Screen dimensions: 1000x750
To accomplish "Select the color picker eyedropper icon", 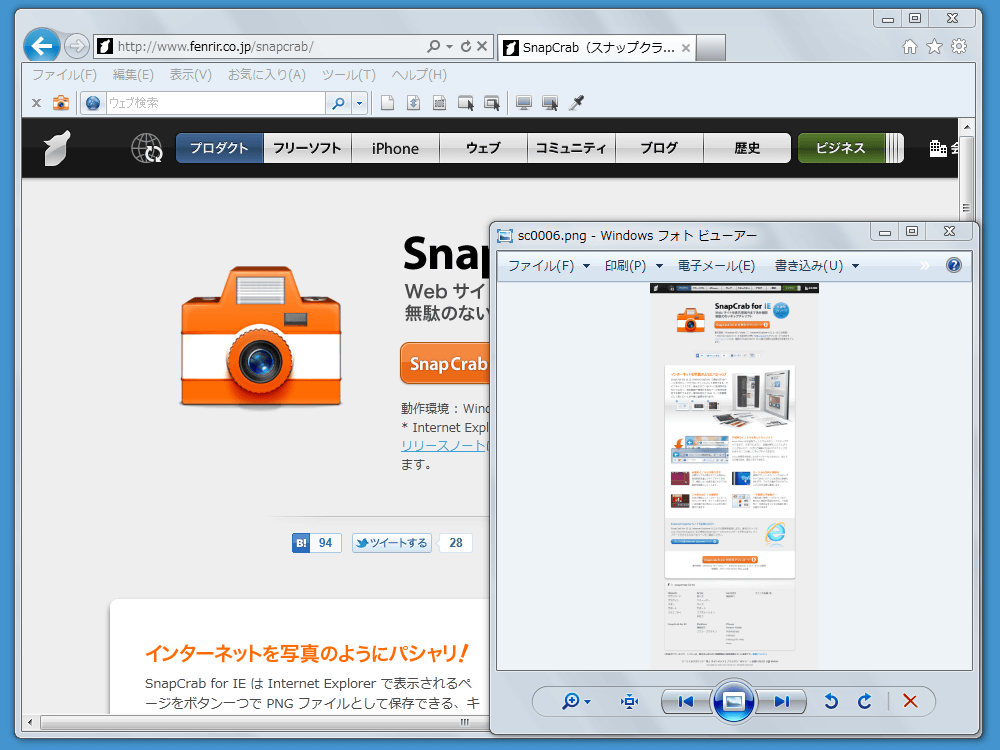I will [x=577, y=103].
